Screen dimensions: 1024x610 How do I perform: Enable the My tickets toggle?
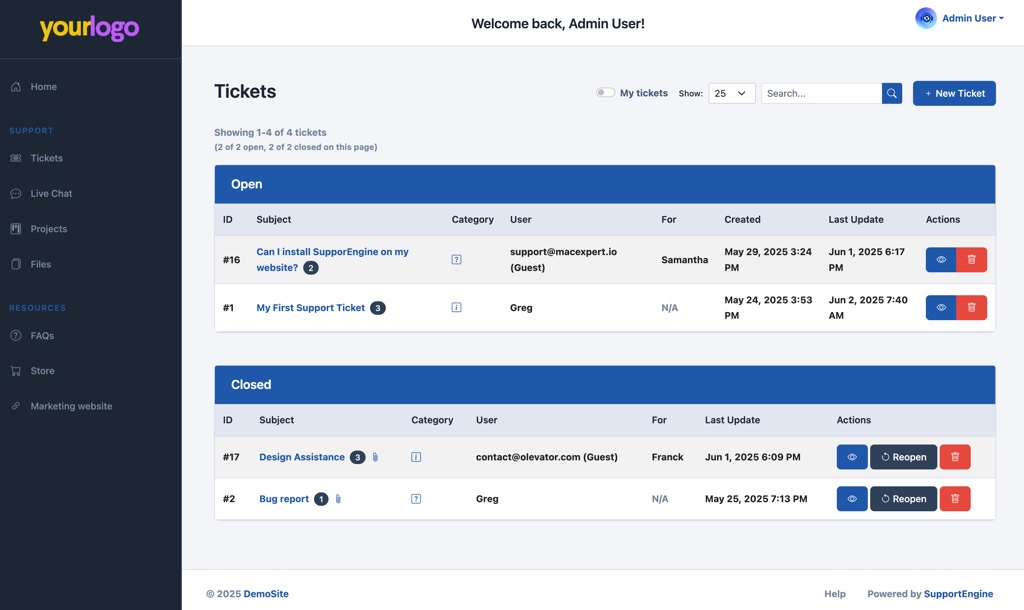click(x=605, y=91)
